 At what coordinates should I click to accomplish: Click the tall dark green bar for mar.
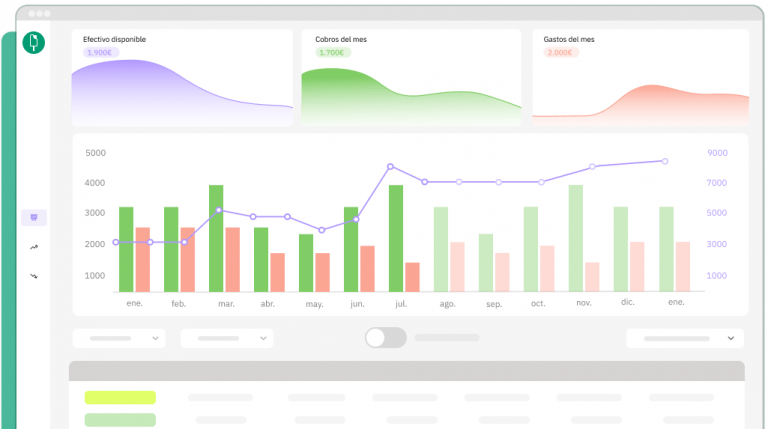(216, 238)
